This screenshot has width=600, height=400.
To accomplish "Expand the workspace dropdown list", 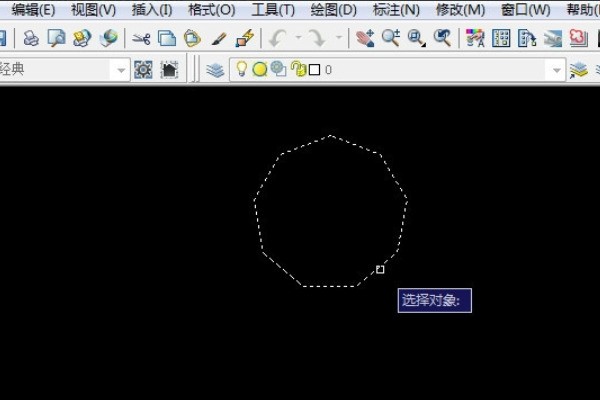I will pyautogui.click(x=120, y=70).
